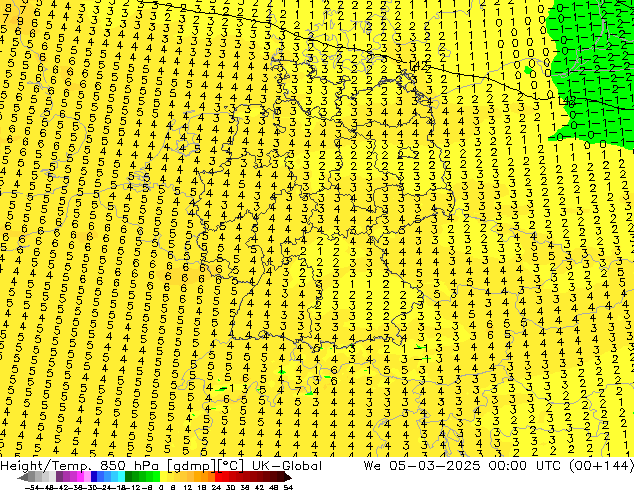Click the dark blue swatch in the legend
This screenshot has height=490, width=634.
pyautogui.click(x=94, y=477)
